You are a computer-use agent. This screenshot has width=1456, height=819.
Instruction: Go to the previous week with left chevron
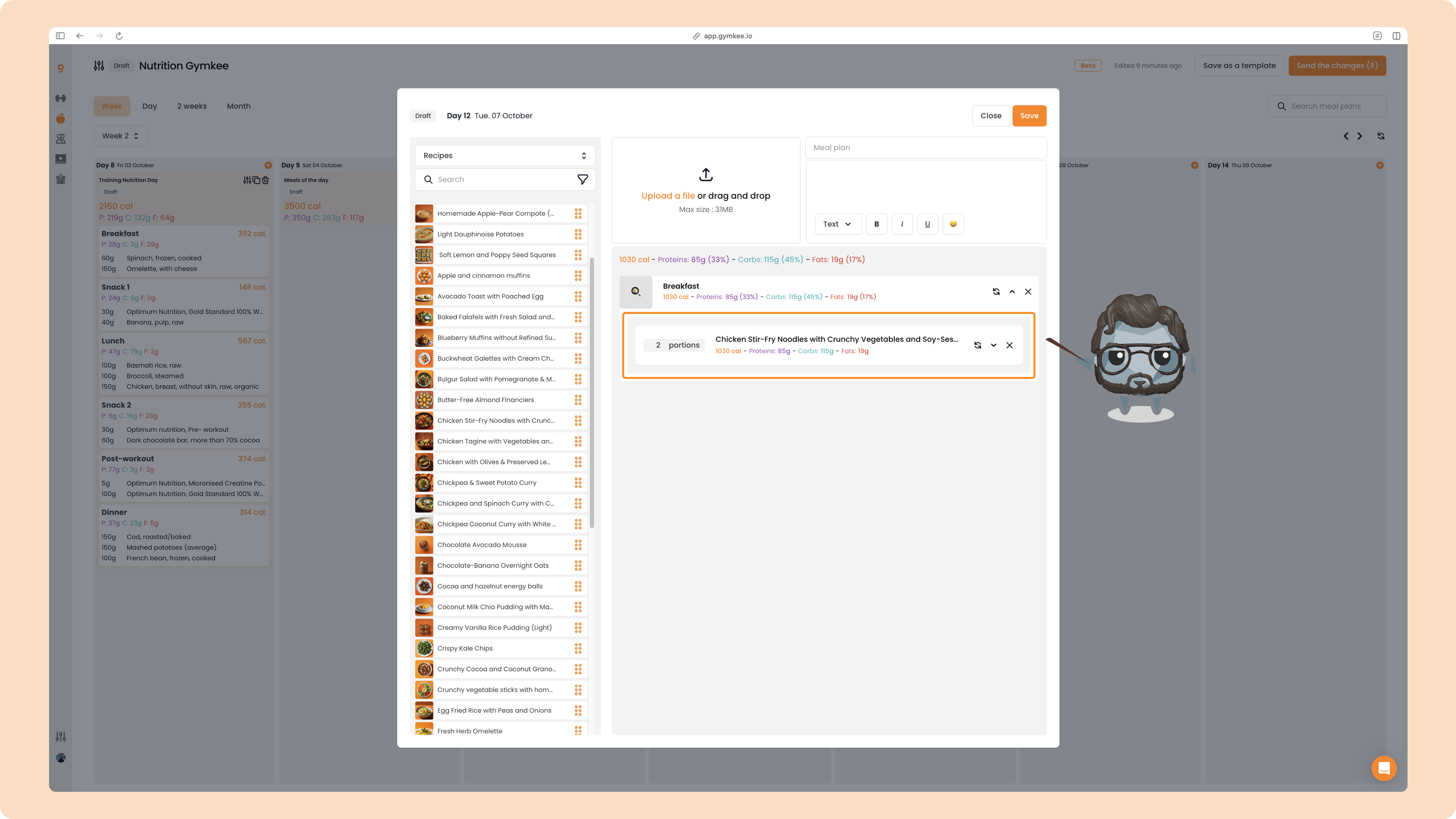point(1346,136)
